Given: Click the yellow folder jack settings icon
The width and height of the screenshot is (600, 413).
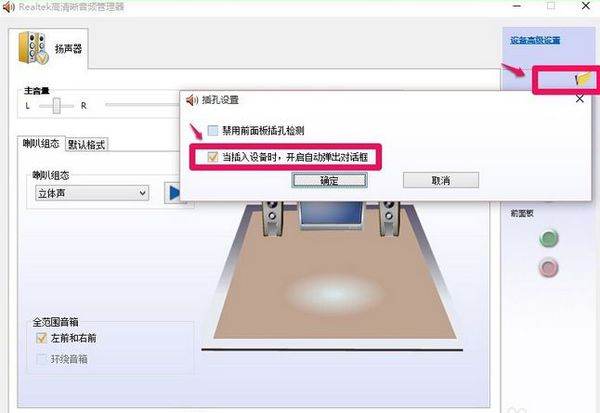Looking at the screenshot, I should point(584,79).
